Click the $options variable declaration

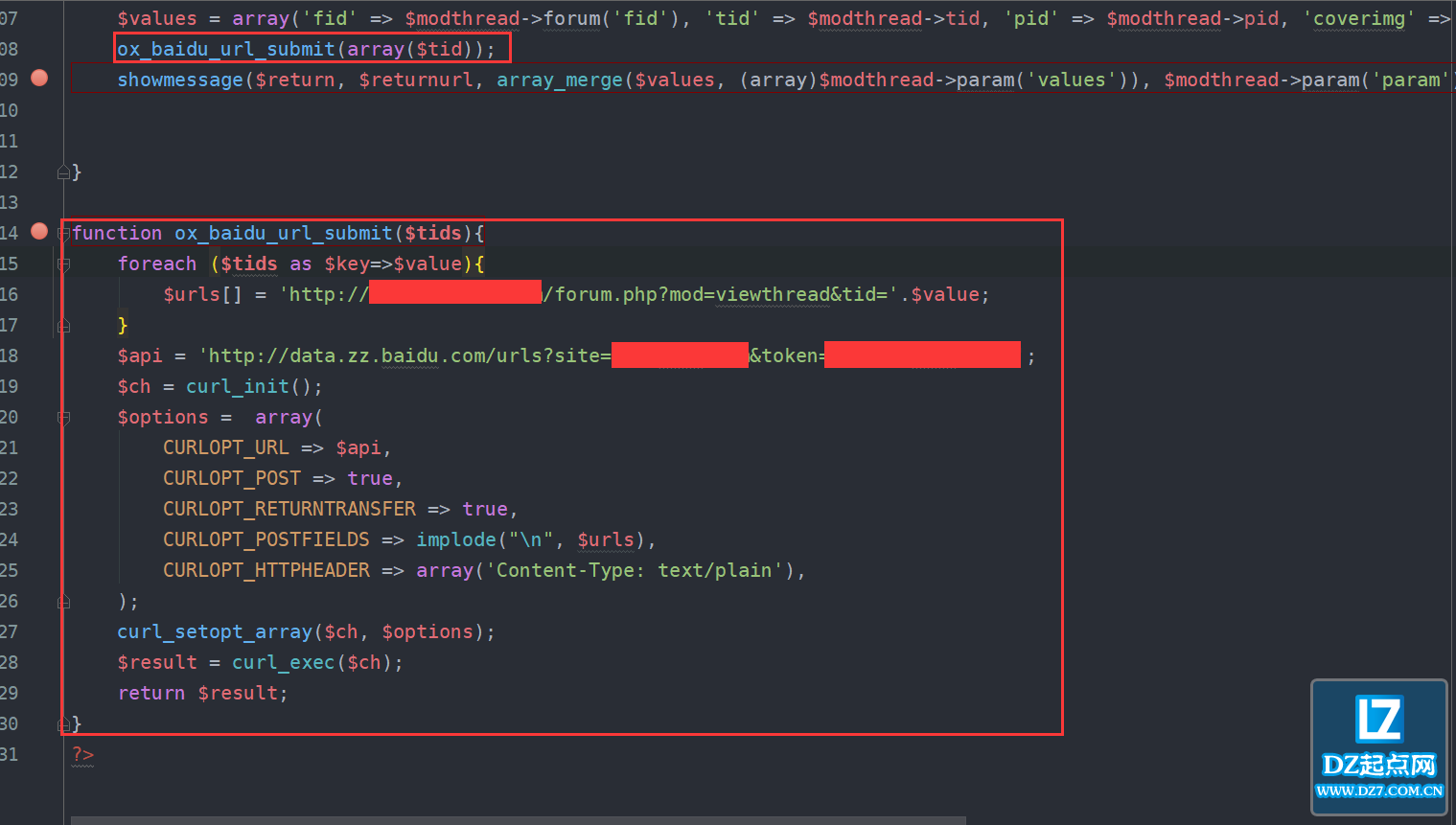click(x=163, y=417)
